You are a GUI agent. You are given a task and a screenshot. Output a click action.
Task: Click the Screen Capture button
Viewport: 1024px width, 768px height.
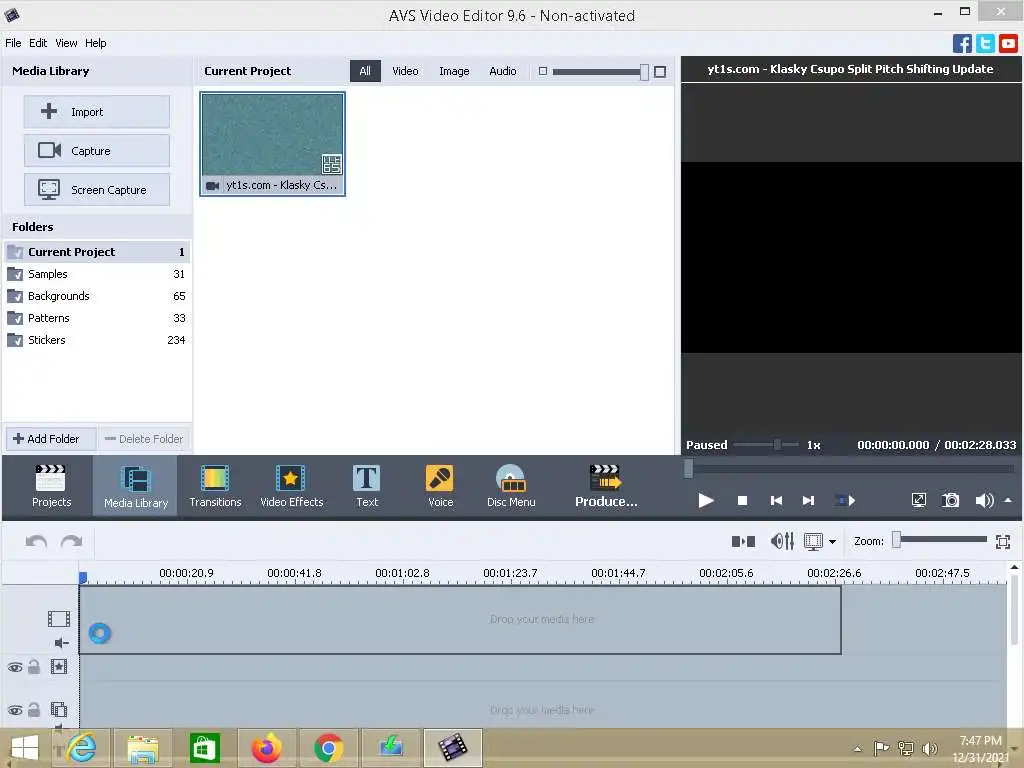97,190
